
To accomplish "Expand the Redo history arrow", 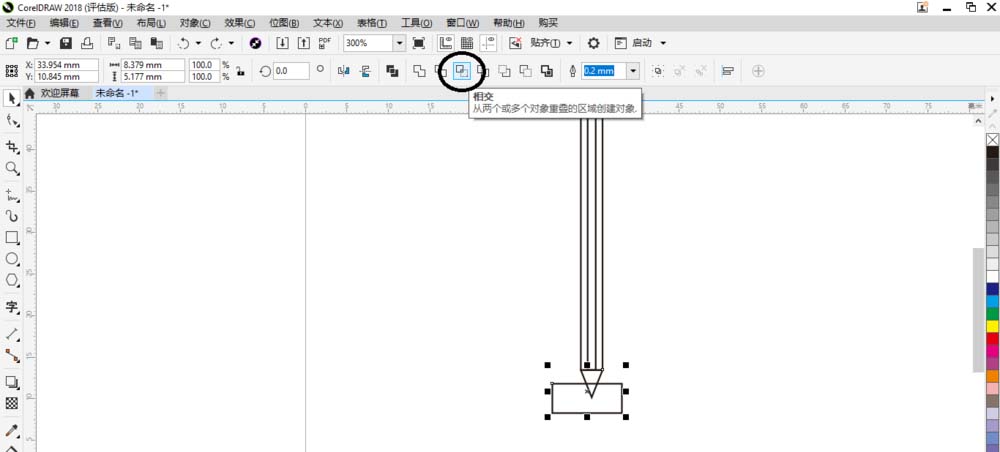I will point(231,43).
